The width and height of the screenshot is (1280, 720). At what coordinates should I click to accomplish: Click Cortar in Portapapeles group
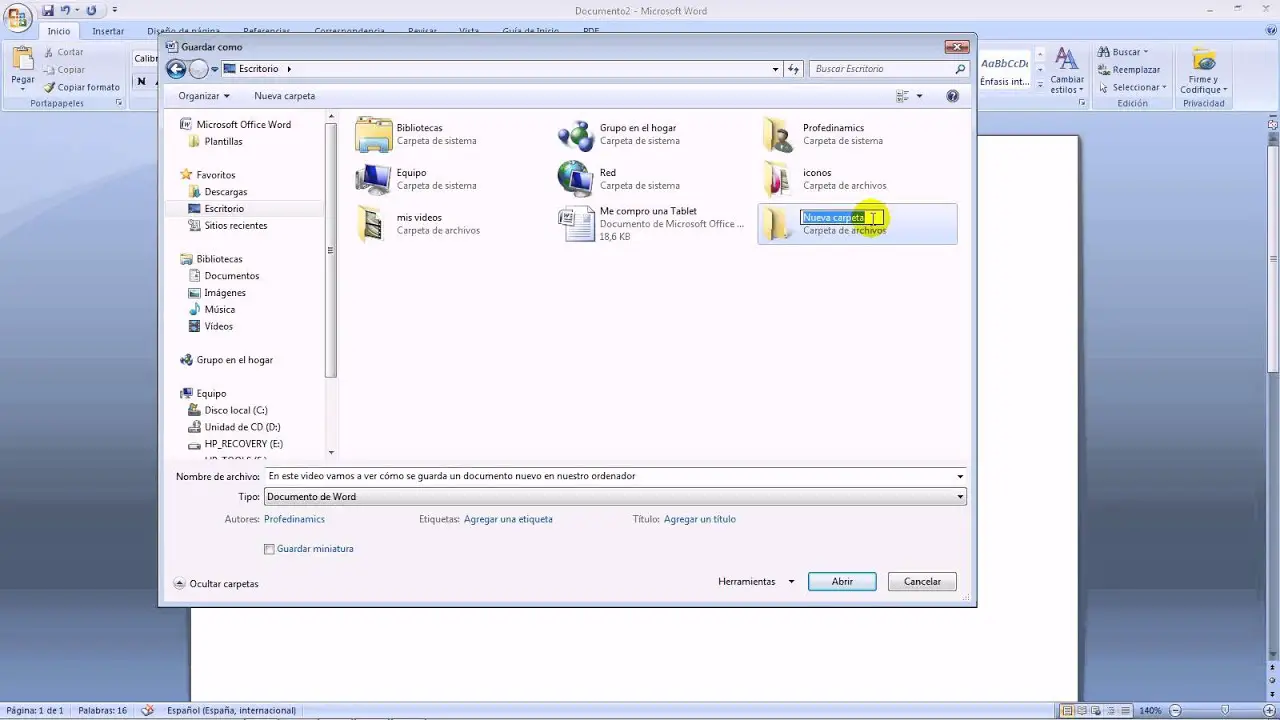click(63, 52)
